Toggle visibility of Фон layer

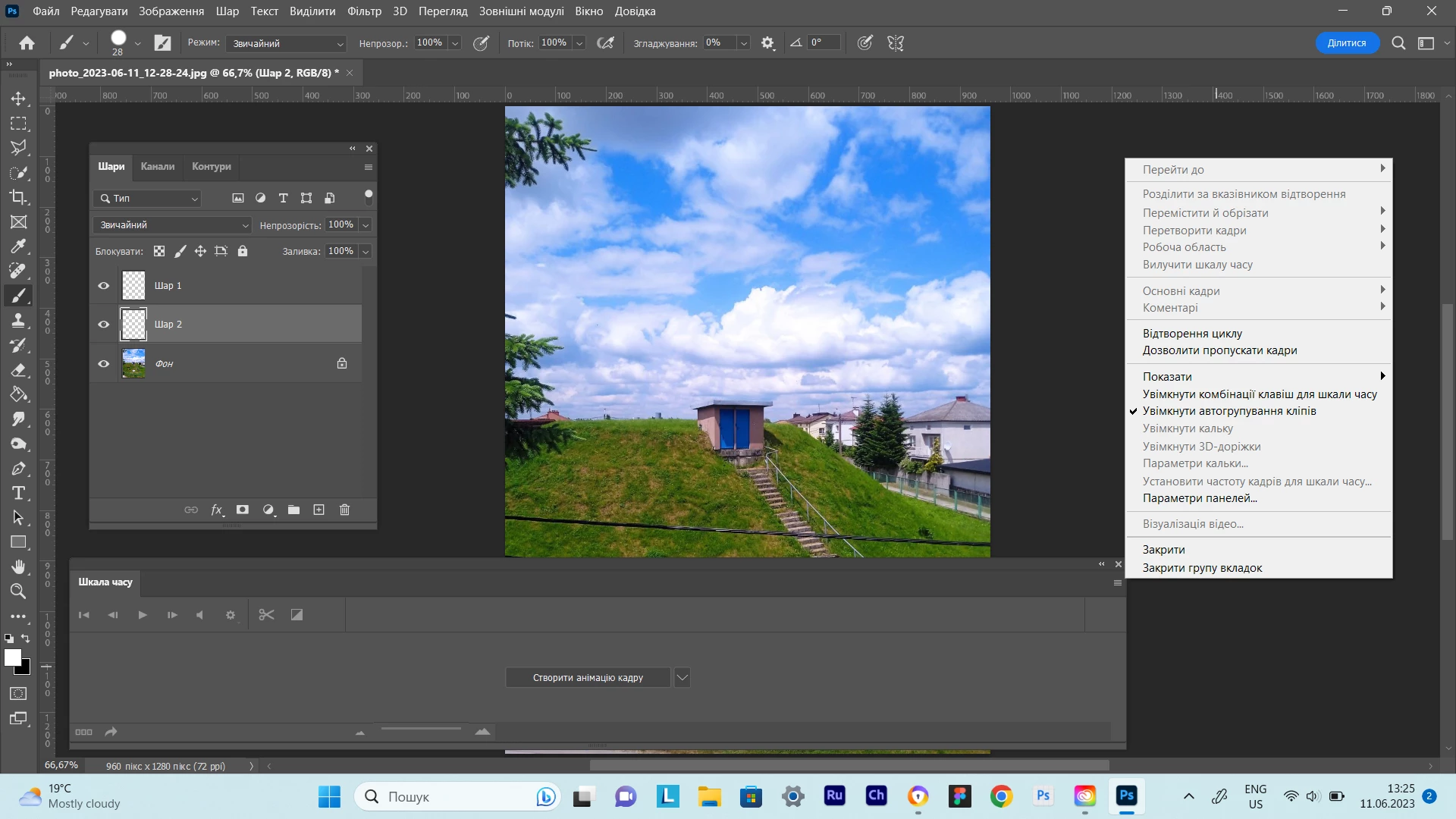(104, 363)
